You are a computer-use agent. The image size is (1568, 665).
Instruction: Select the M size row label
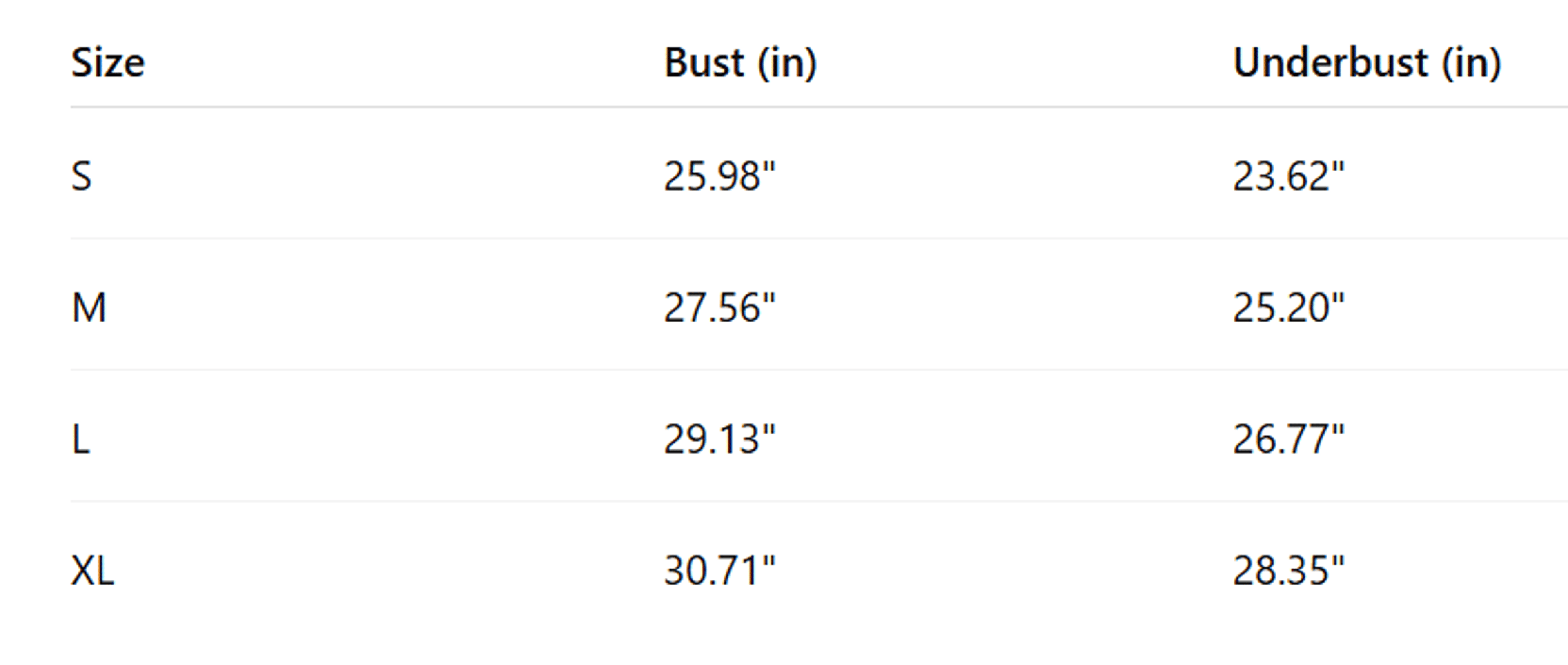tap(89, 308)
